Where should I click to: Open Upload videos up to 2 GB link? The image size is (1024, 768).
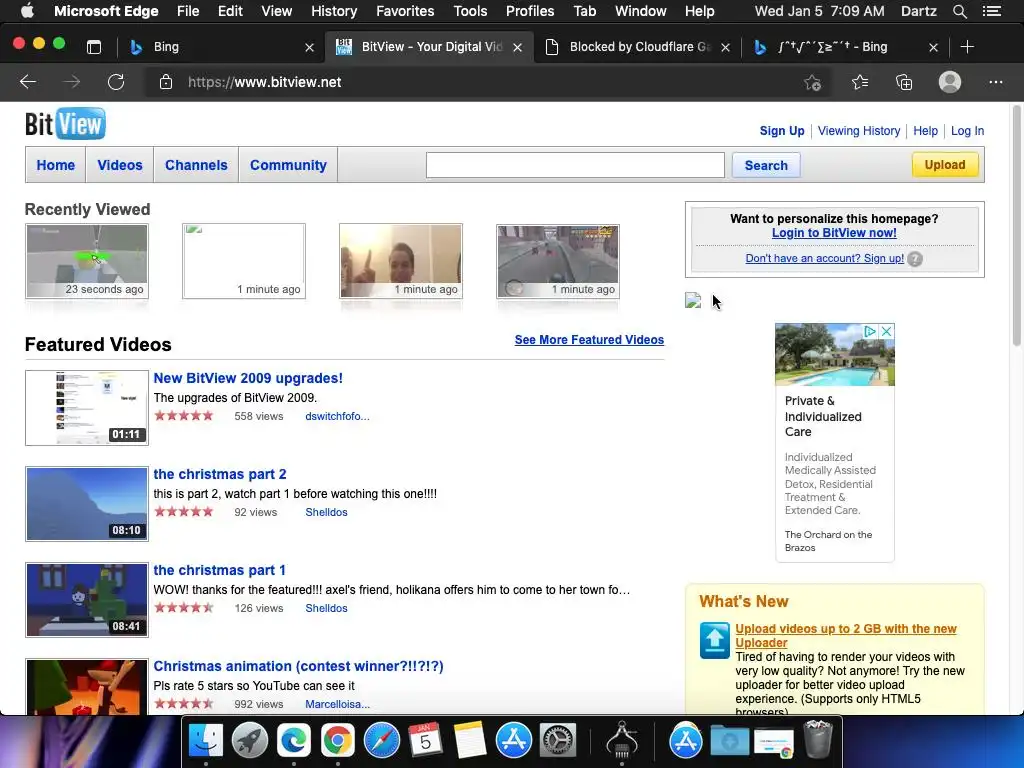[x=846, y=635]
